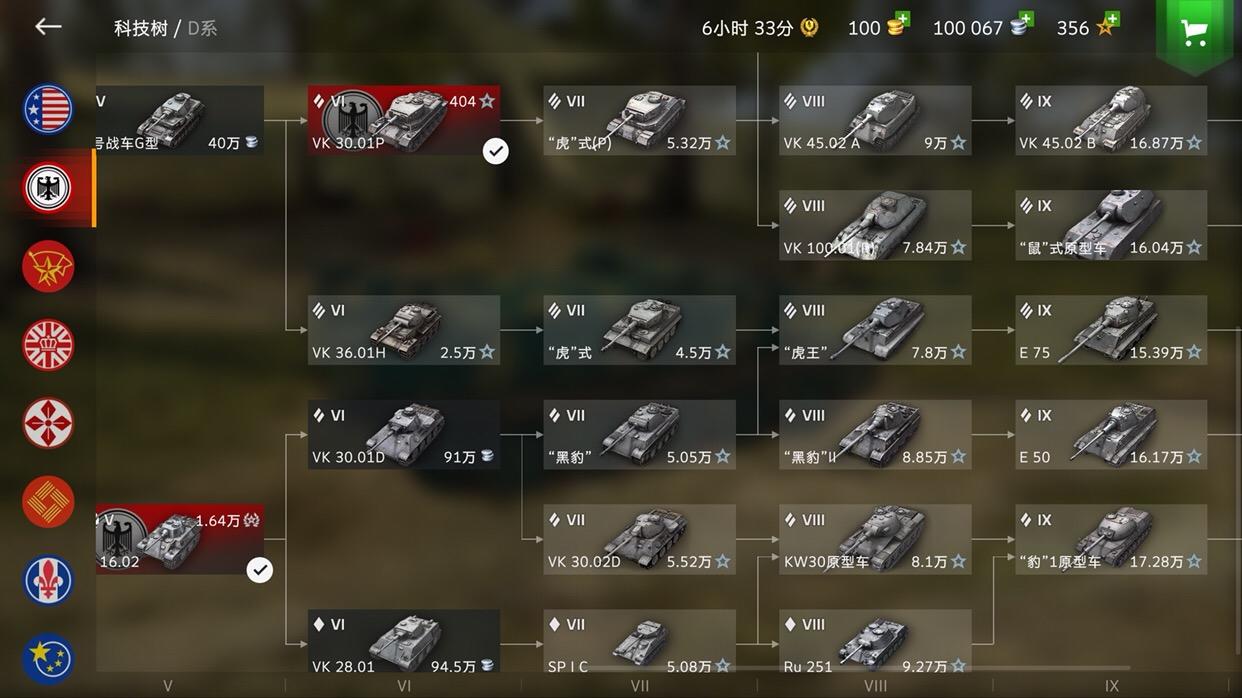The height and width of the screenshot is (698, 1242).
Task: Add gold using the plus beside 100
Action: point(903,19)
